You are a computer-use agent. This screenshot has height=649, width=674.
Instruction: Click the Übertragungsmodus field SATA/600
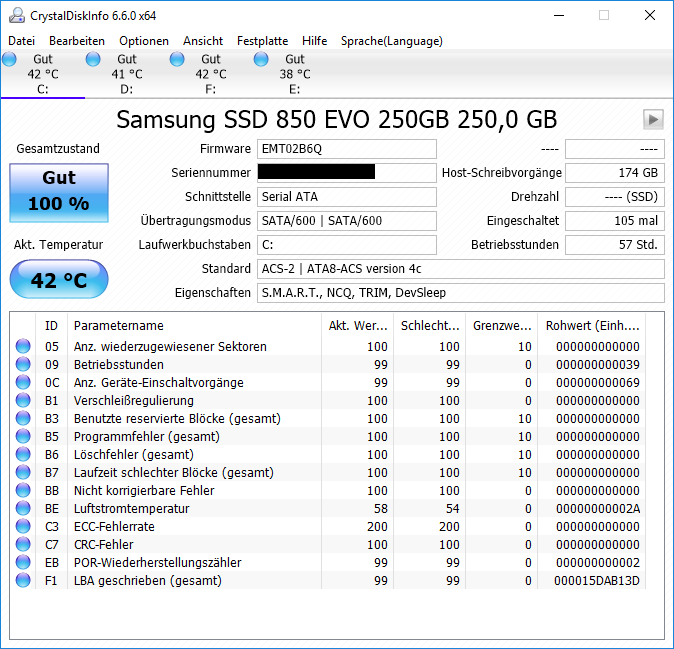point(347,221)
